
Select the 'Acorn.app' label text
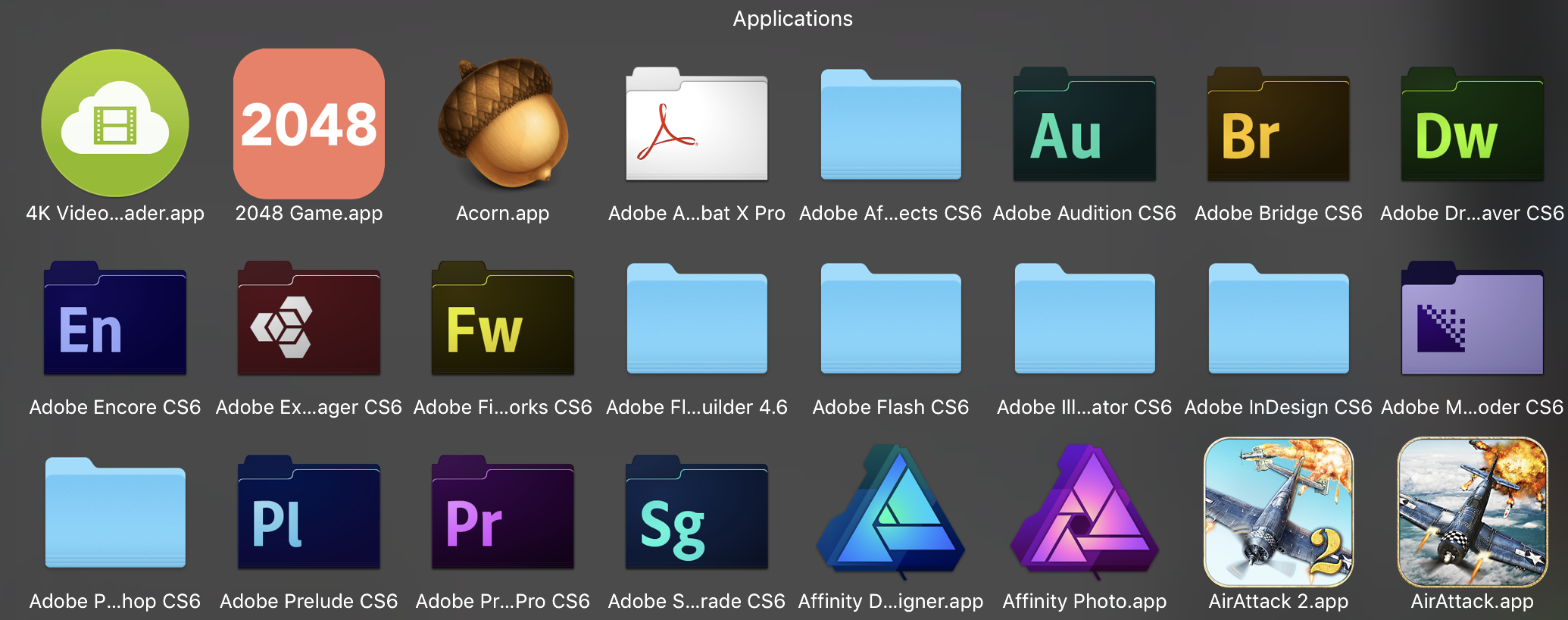[x=503, y=214]
